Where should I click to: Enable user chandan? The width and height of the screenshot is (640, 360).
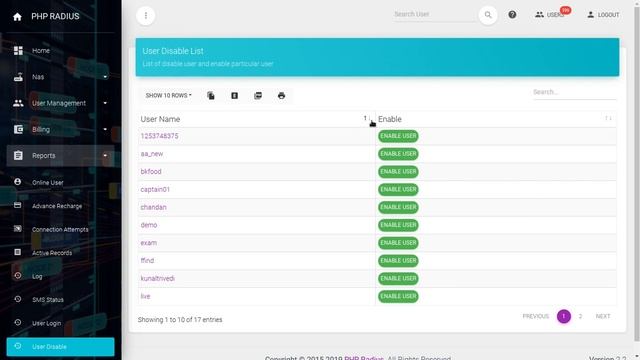[398, 207]
